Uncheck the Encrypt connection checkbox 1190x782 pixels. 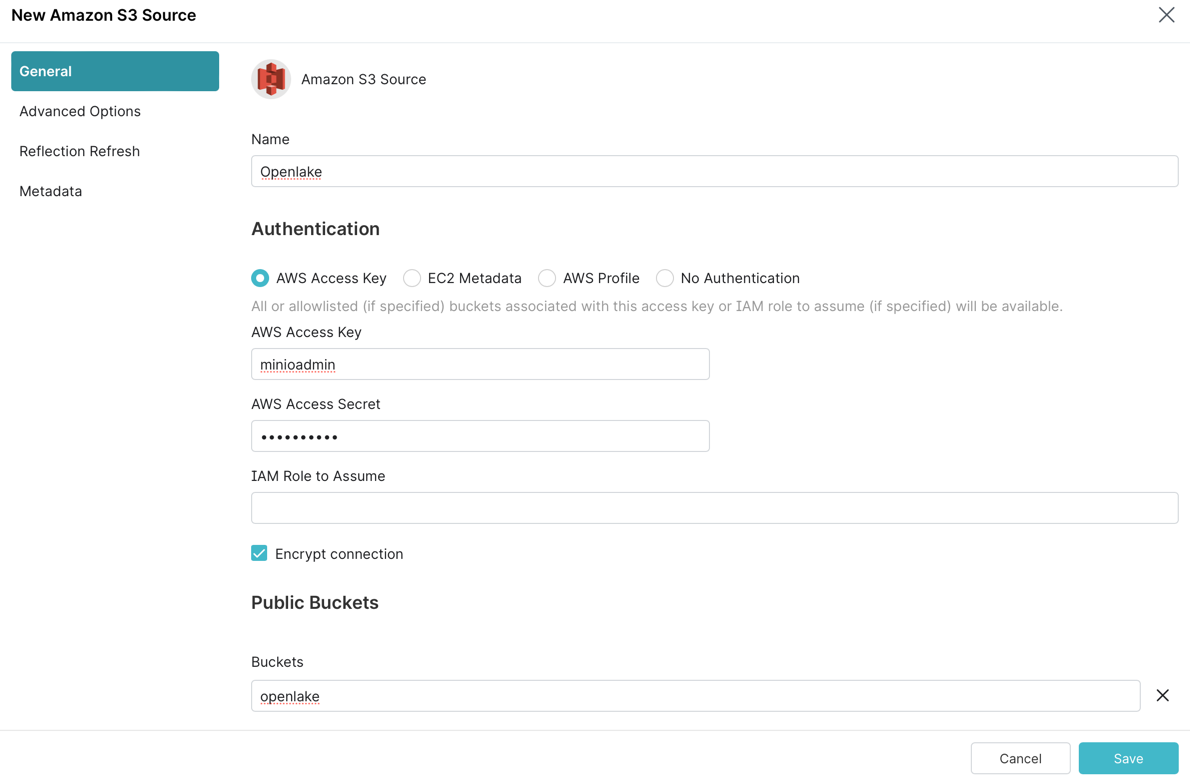(x=259, y=554)
